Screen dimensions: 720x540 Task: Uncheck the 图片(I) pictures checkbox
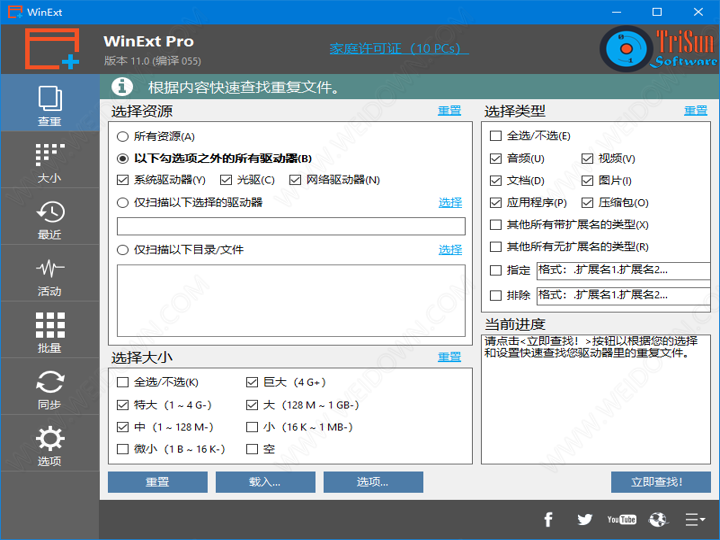click(x=587, y=180)
